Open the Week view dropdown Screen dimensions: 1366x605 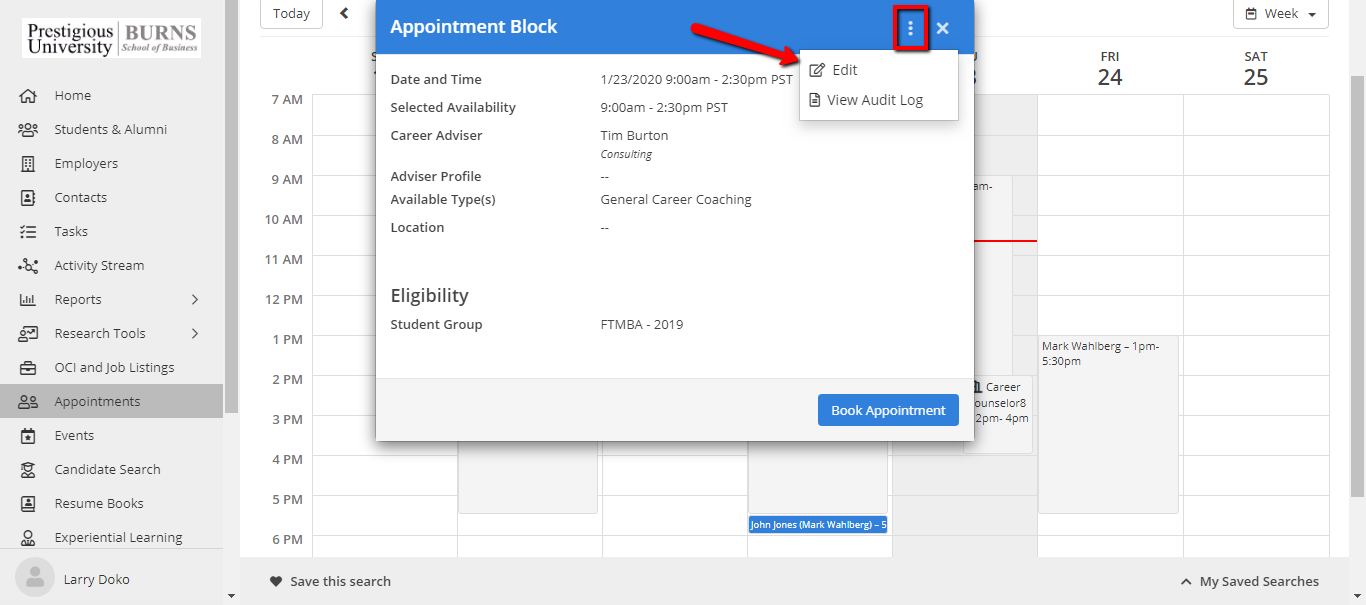1280,14
